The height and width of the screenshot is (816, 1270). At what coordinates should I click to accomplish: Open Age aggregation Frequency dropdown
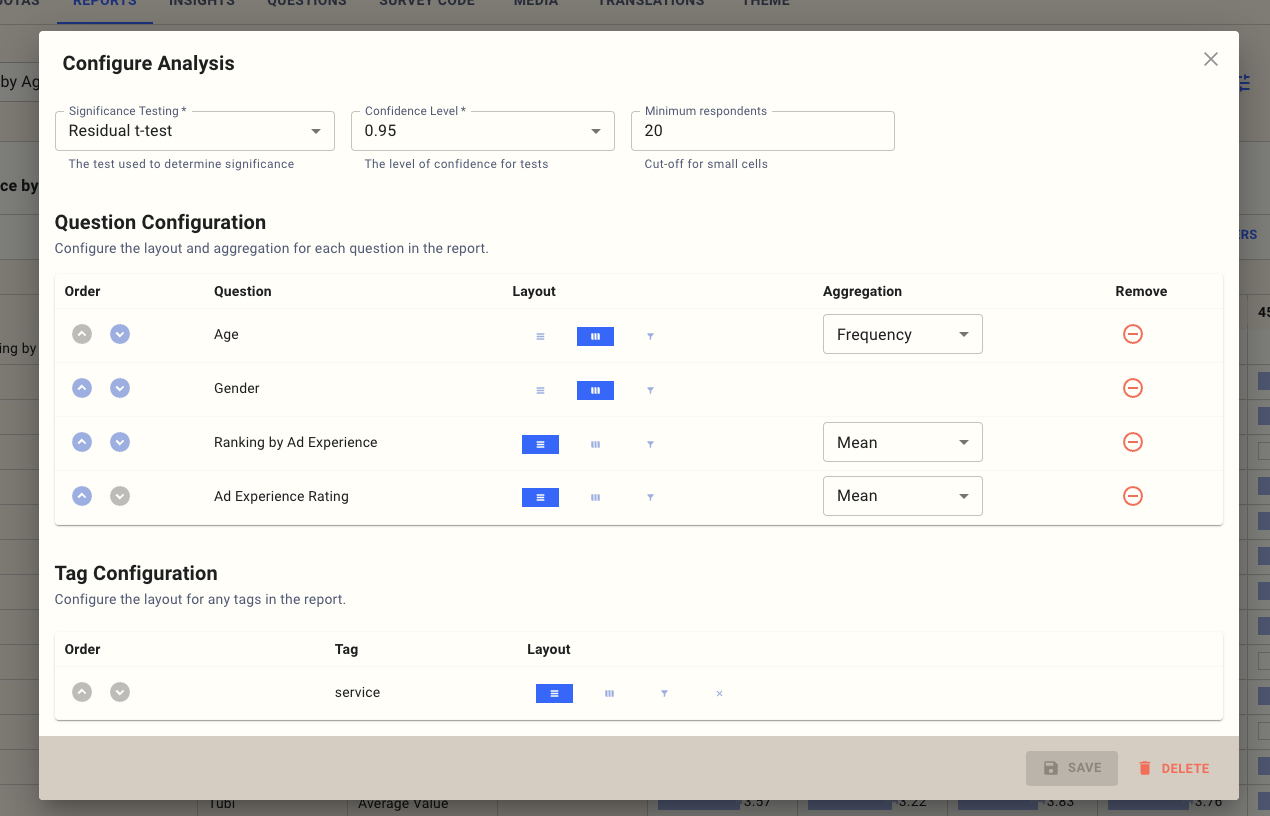[x=902, y=334]
